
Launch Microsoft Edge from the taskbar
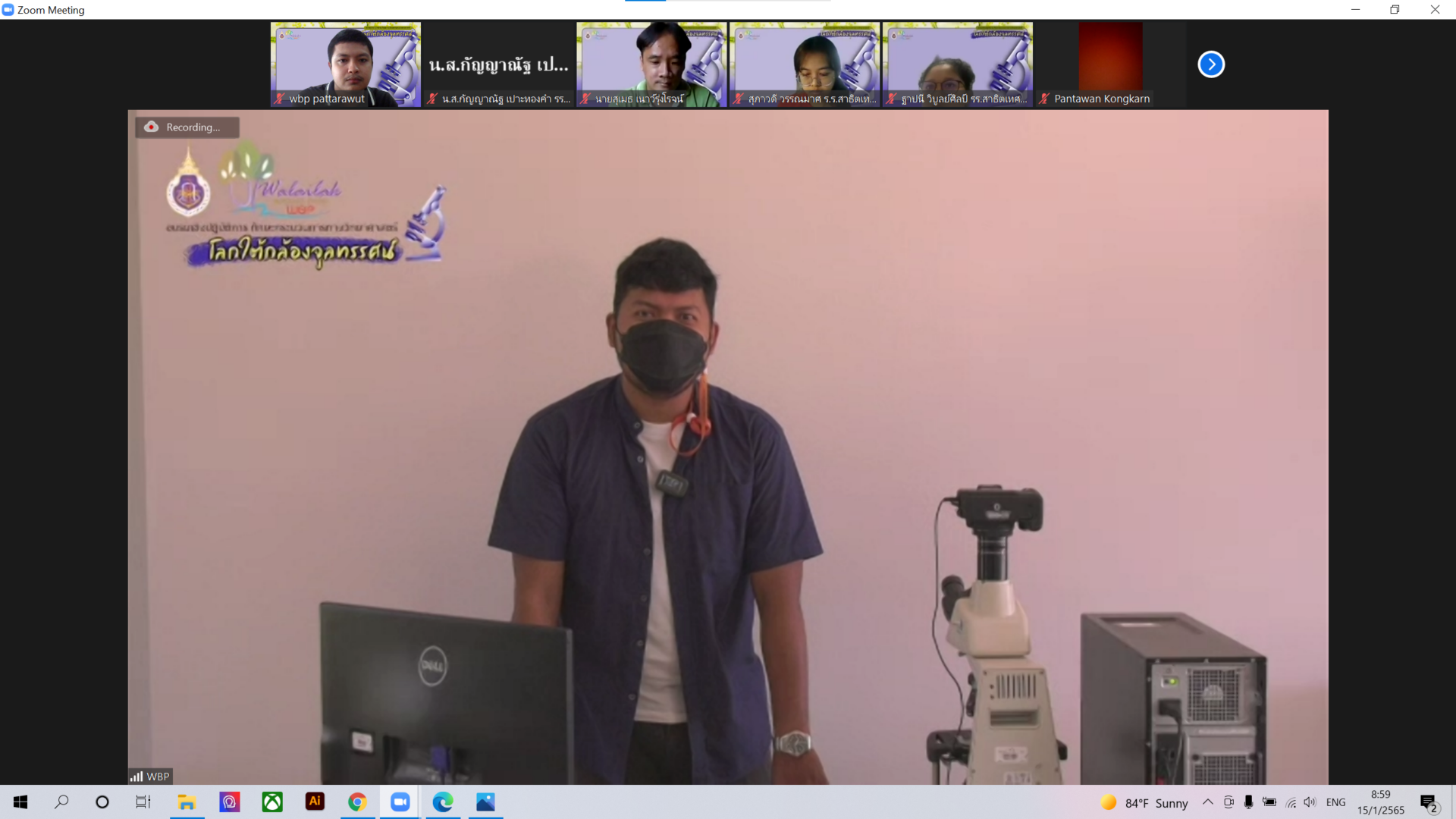point(443,802)
